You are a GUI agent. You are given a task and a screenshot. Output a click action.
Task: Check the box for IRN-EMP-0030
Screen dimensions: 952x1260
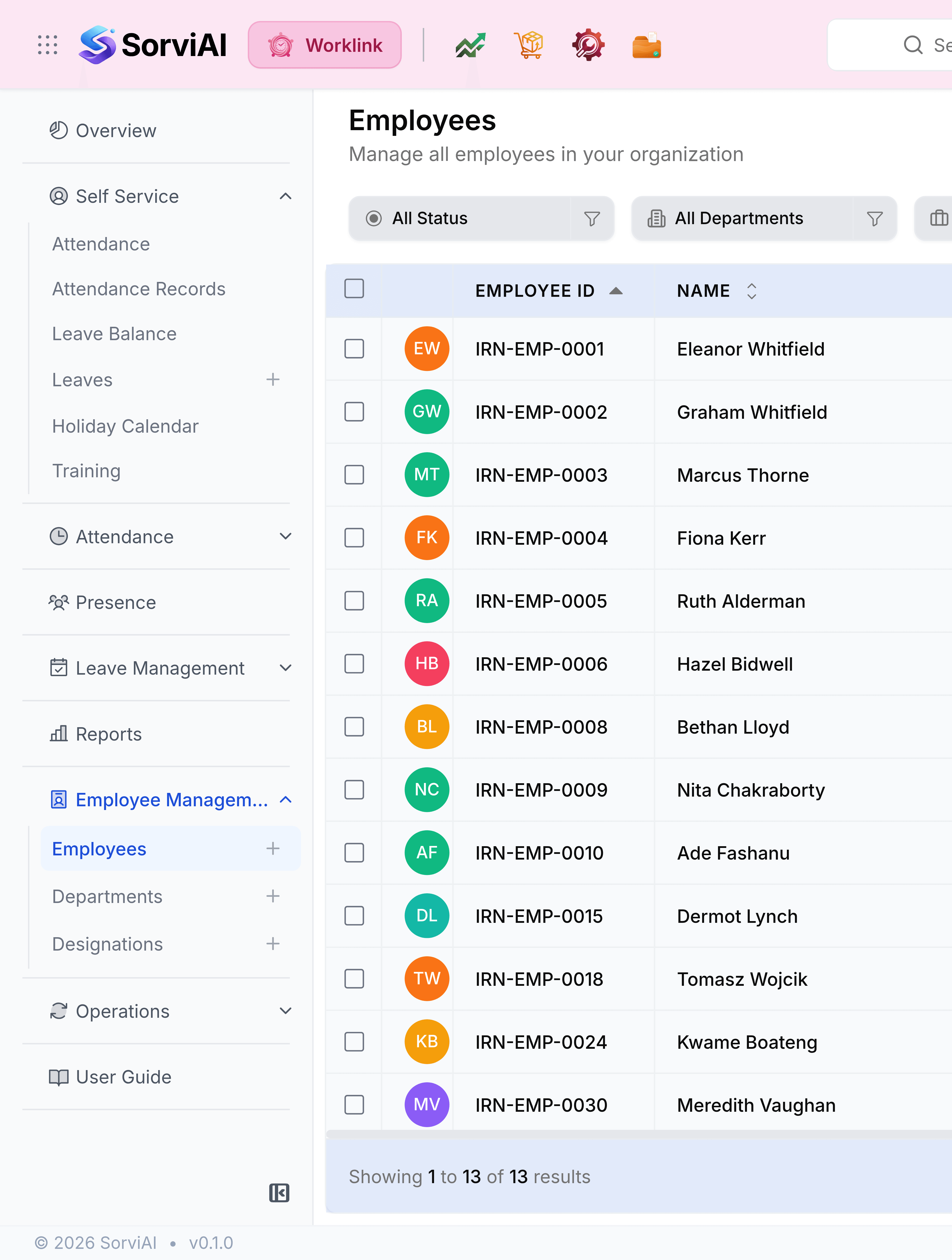tap(354, 1105)
